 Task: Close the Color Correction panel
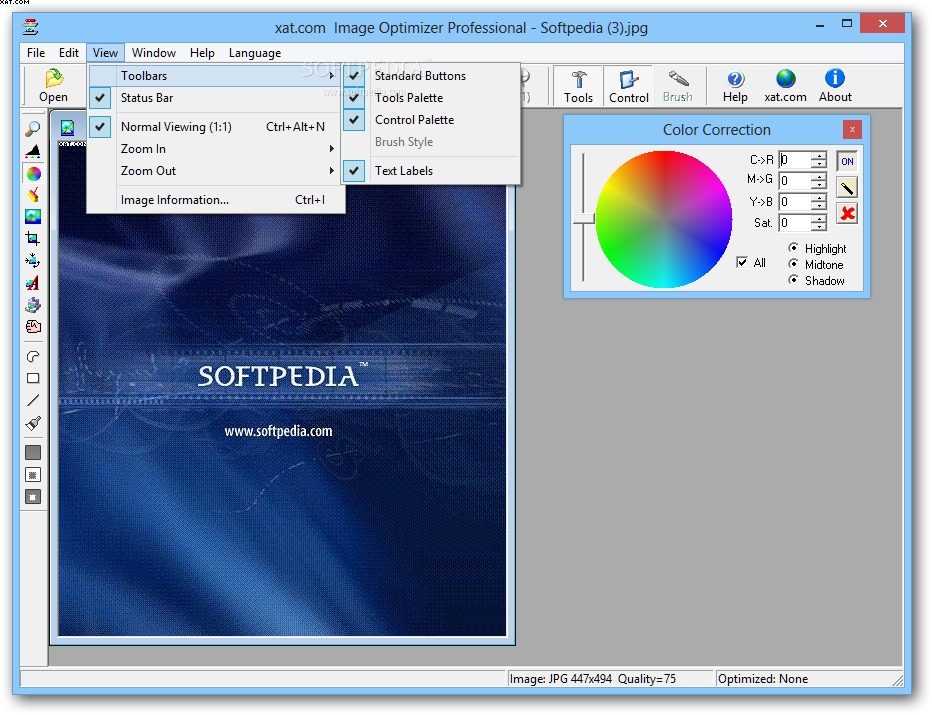pyautogui.click(x=852, y=129)
